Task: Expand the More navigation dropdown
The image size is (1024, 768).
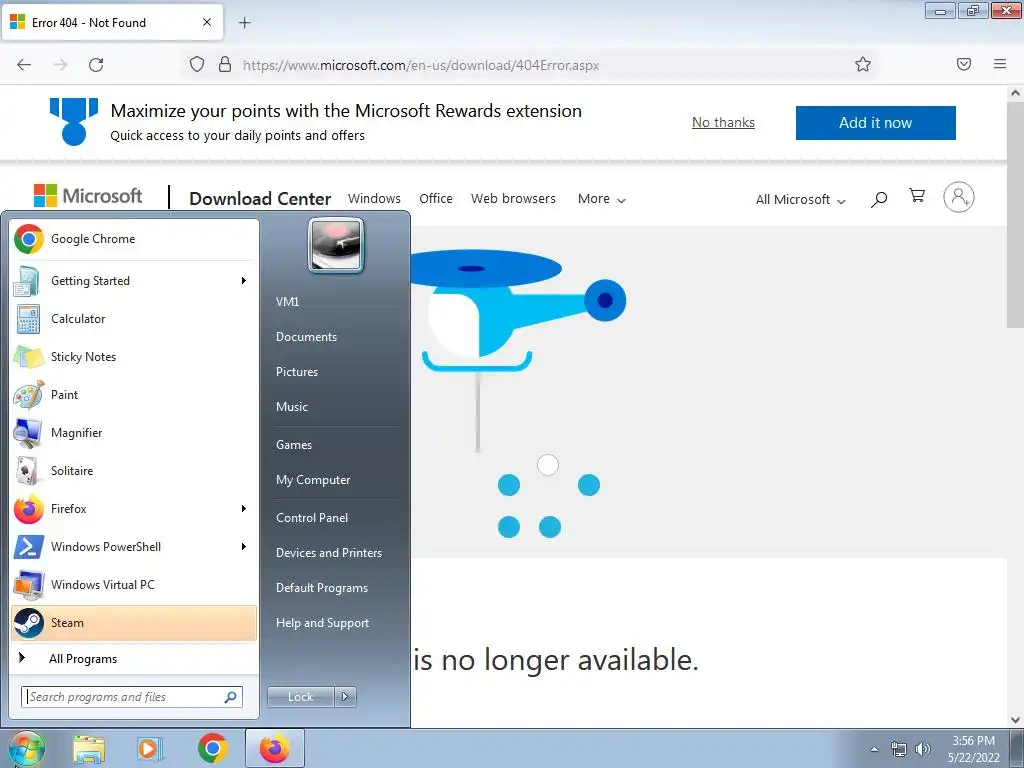Action: point(601,199)
